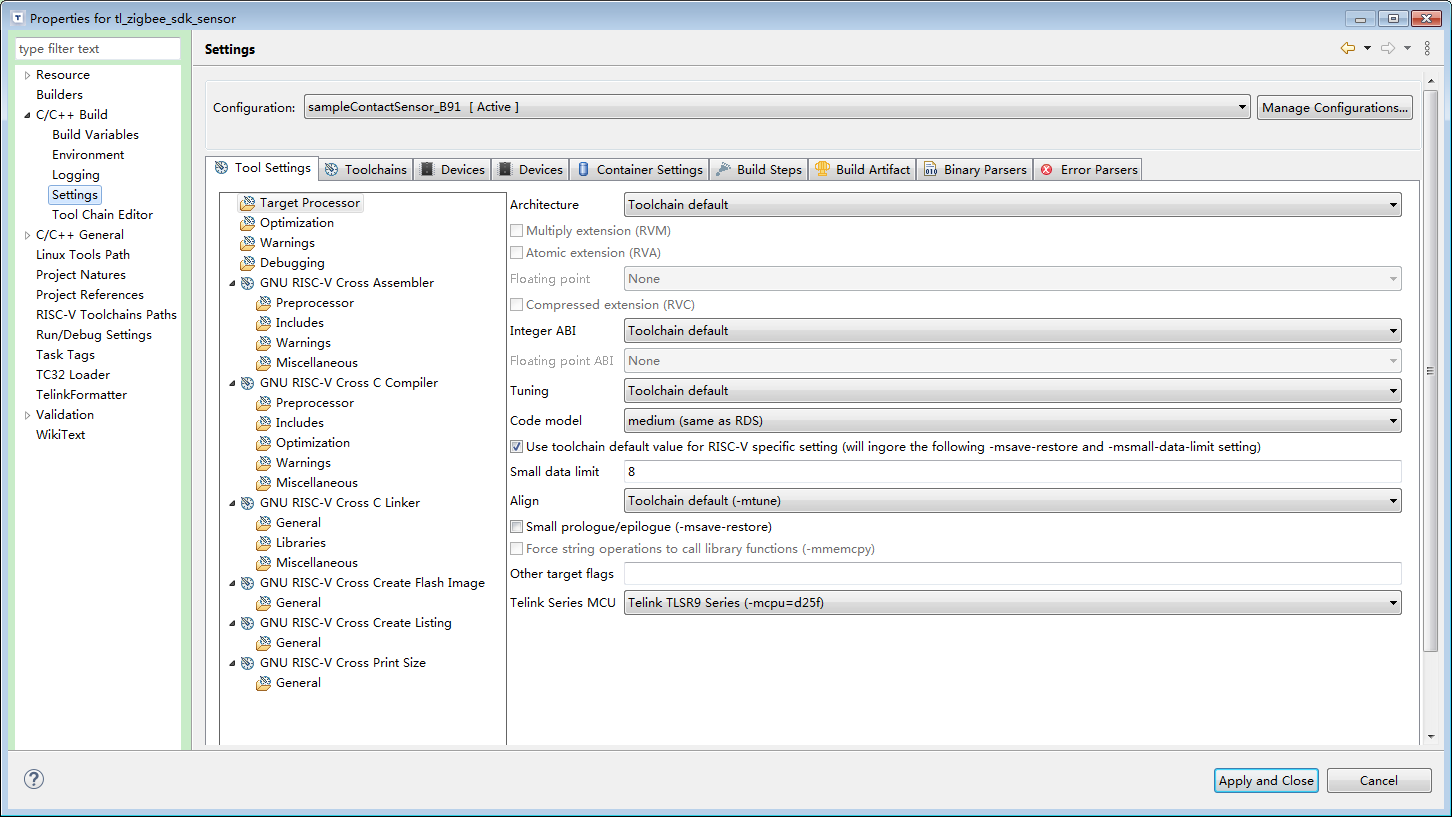Open the Integer ABI dropdown
Image resolution: width=1452 pixels, height=817 pixels.
pyautogui.click(x=1013, y=330)
